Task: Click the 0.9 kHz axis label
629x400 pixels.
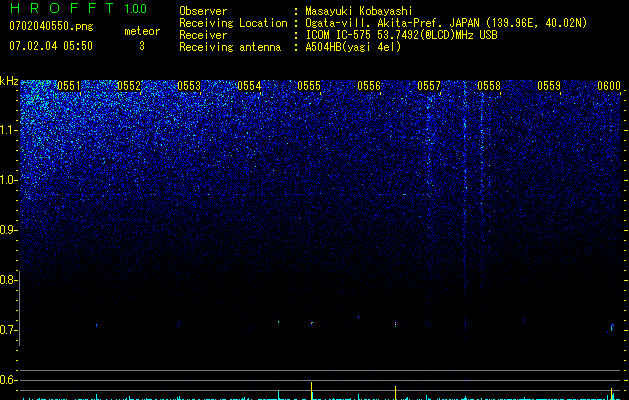Action: pos(7,230)
